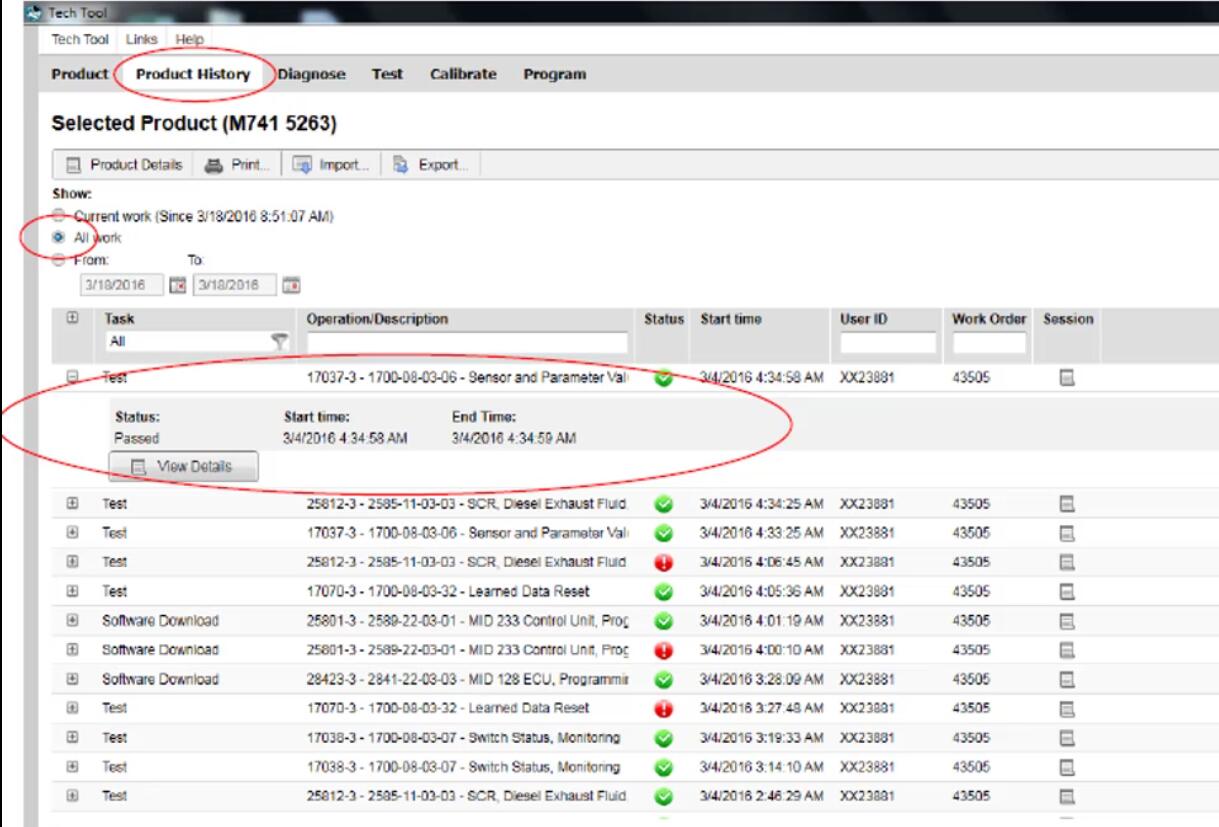The width and height of the screenshot is (1219, 827).
Task: Open the To date calendar picker
Action: coord(291,285)
